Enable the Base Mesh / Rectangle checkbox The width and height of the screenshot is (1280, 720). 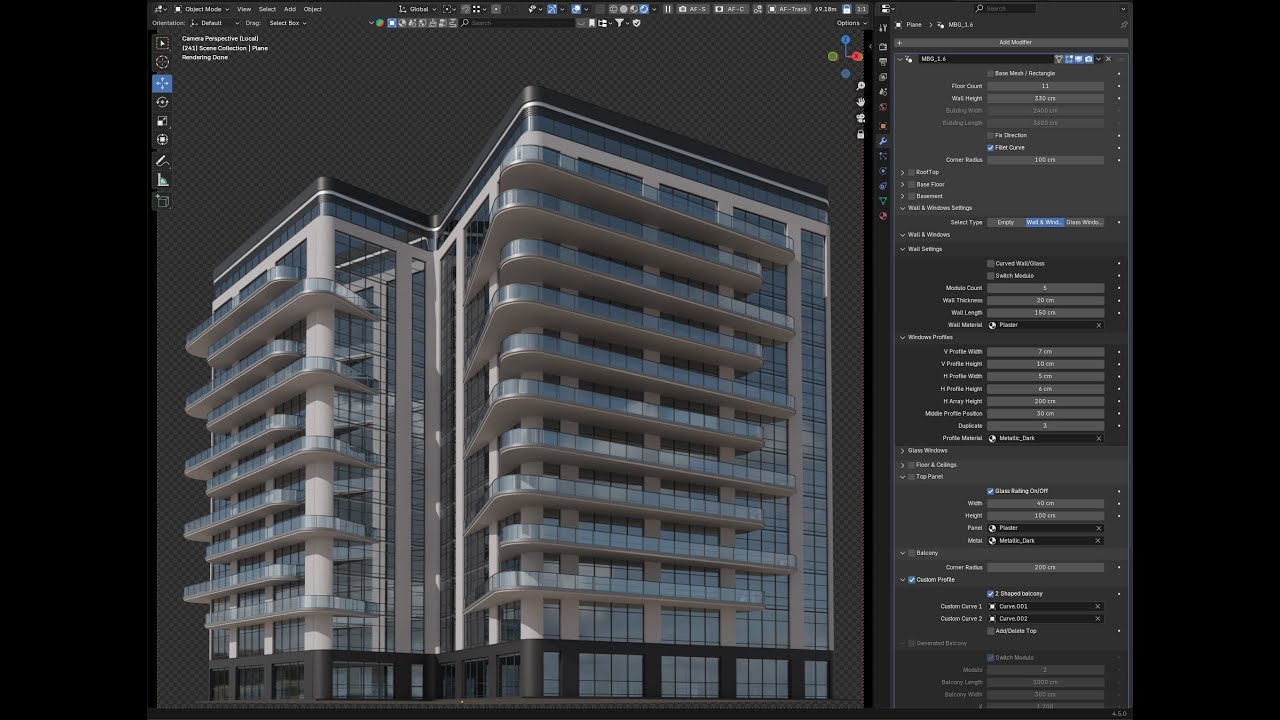click(991, 73)
